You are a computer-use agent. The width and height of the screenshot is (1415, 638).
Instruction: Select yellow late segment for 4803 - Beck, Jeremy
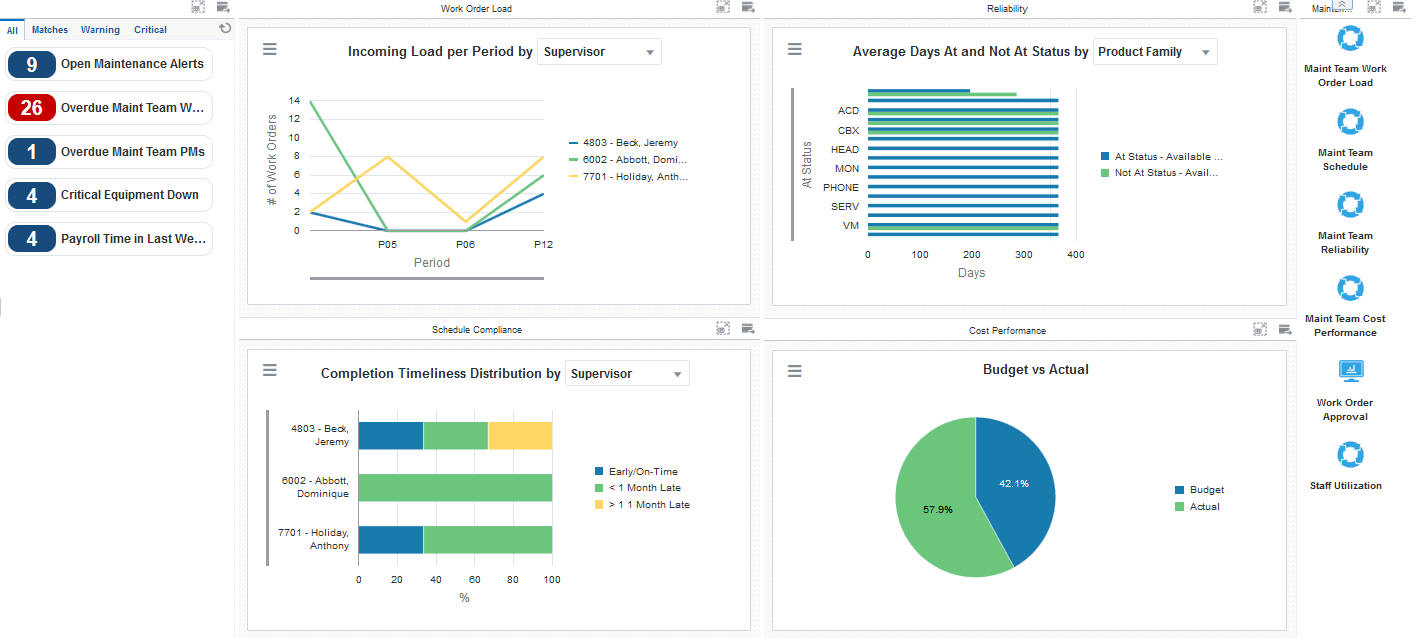pyautogui.click(x=520, y=436)
